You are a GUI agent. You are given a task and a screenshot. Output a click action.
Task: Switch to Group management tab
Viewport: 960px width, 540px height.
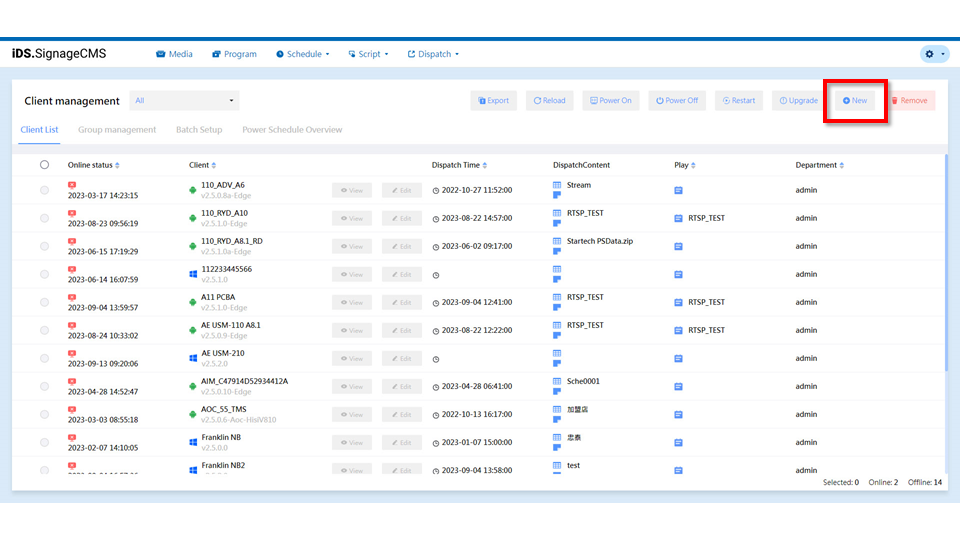coord(117,130)
